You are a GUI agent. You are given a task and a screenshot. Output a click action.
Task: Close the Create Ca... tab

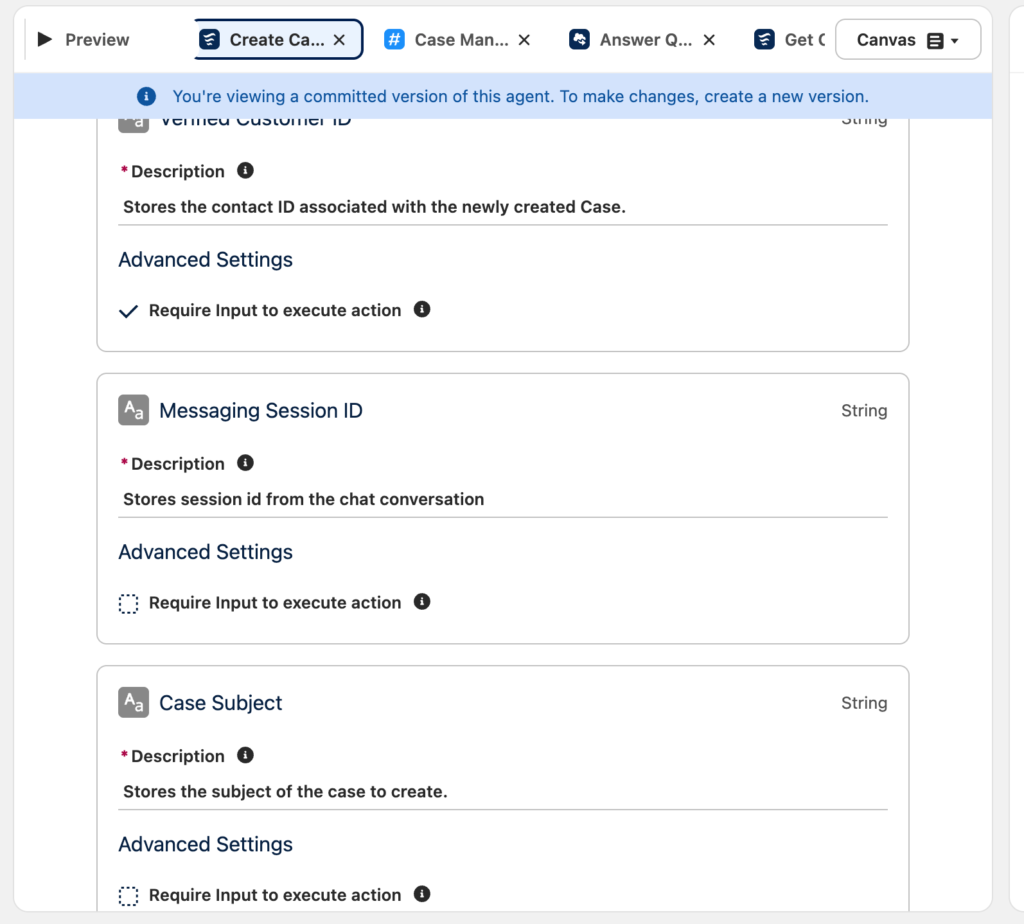tap(339, 40)
